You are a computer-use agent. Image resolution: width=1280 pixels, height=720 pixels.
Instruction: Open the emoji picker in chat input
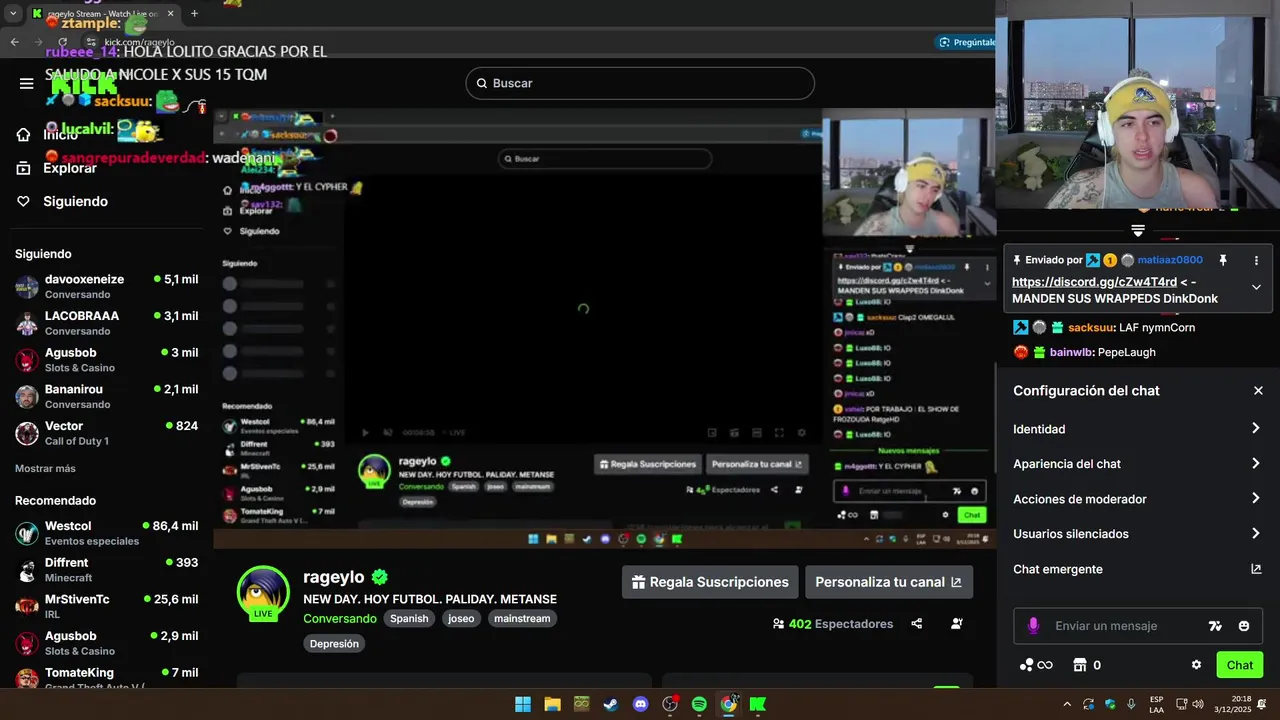coord(1244,626)
